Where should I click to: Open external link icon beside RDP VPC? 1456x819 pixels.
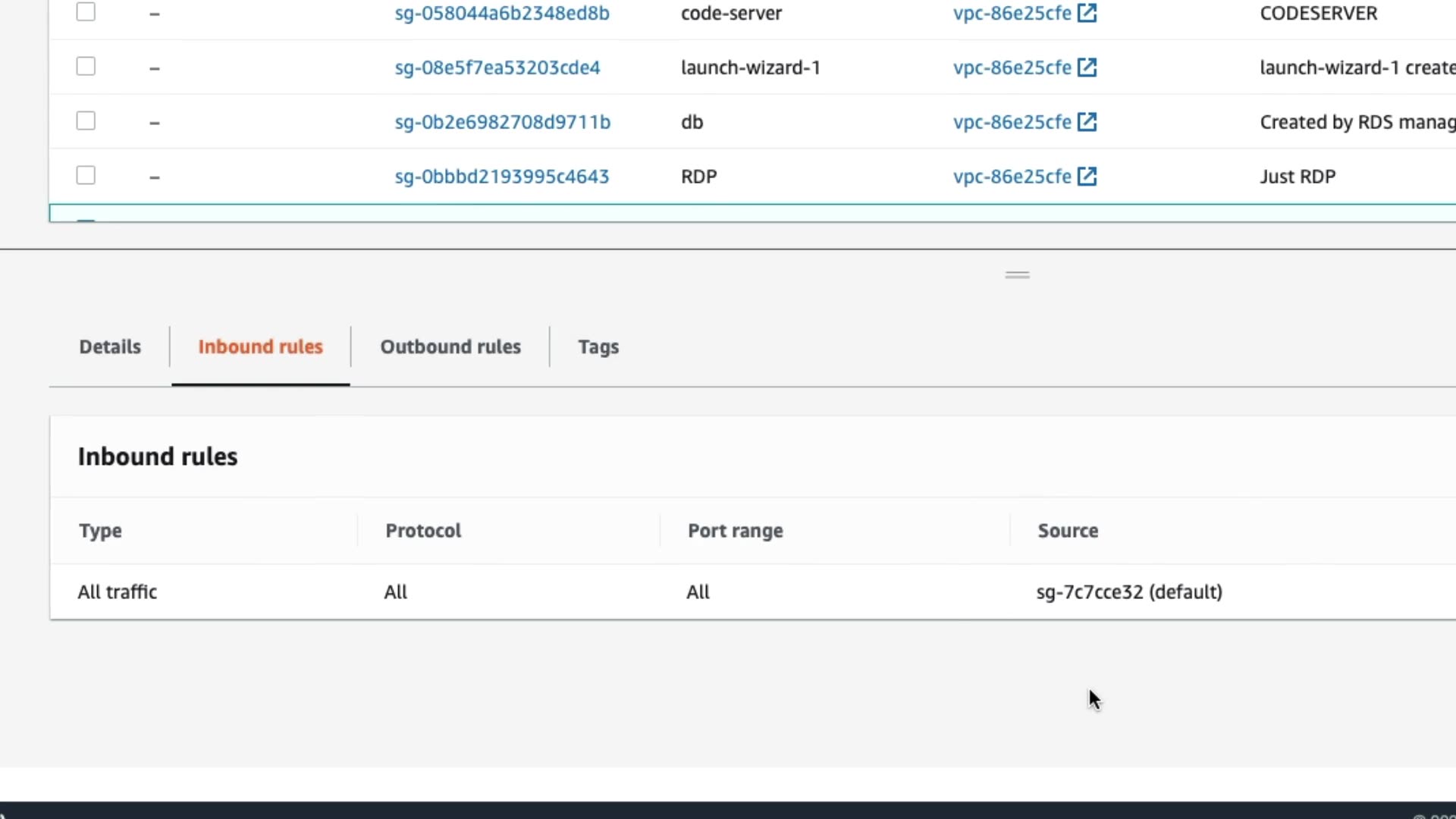coord(1087,177)
